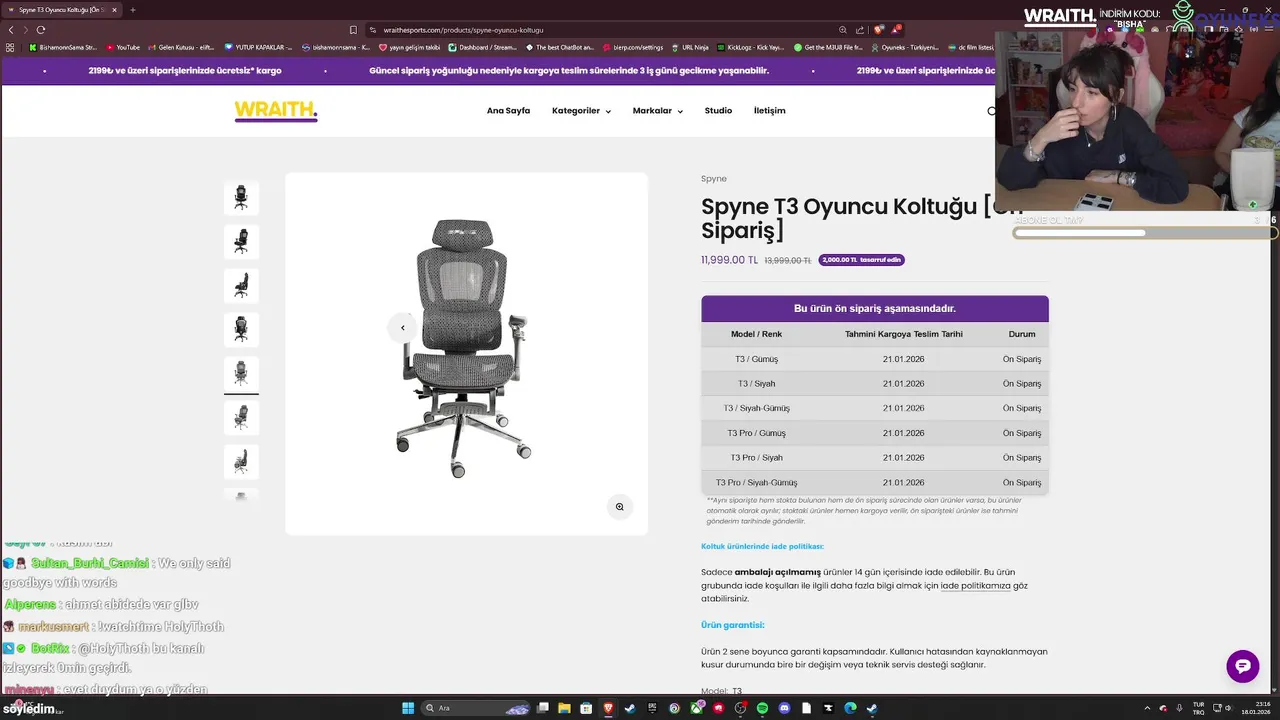The image size is (1280, 720).
Task: Click the '2,000.00 TL tasarruf edin' badge
Action: coord(862,260)
